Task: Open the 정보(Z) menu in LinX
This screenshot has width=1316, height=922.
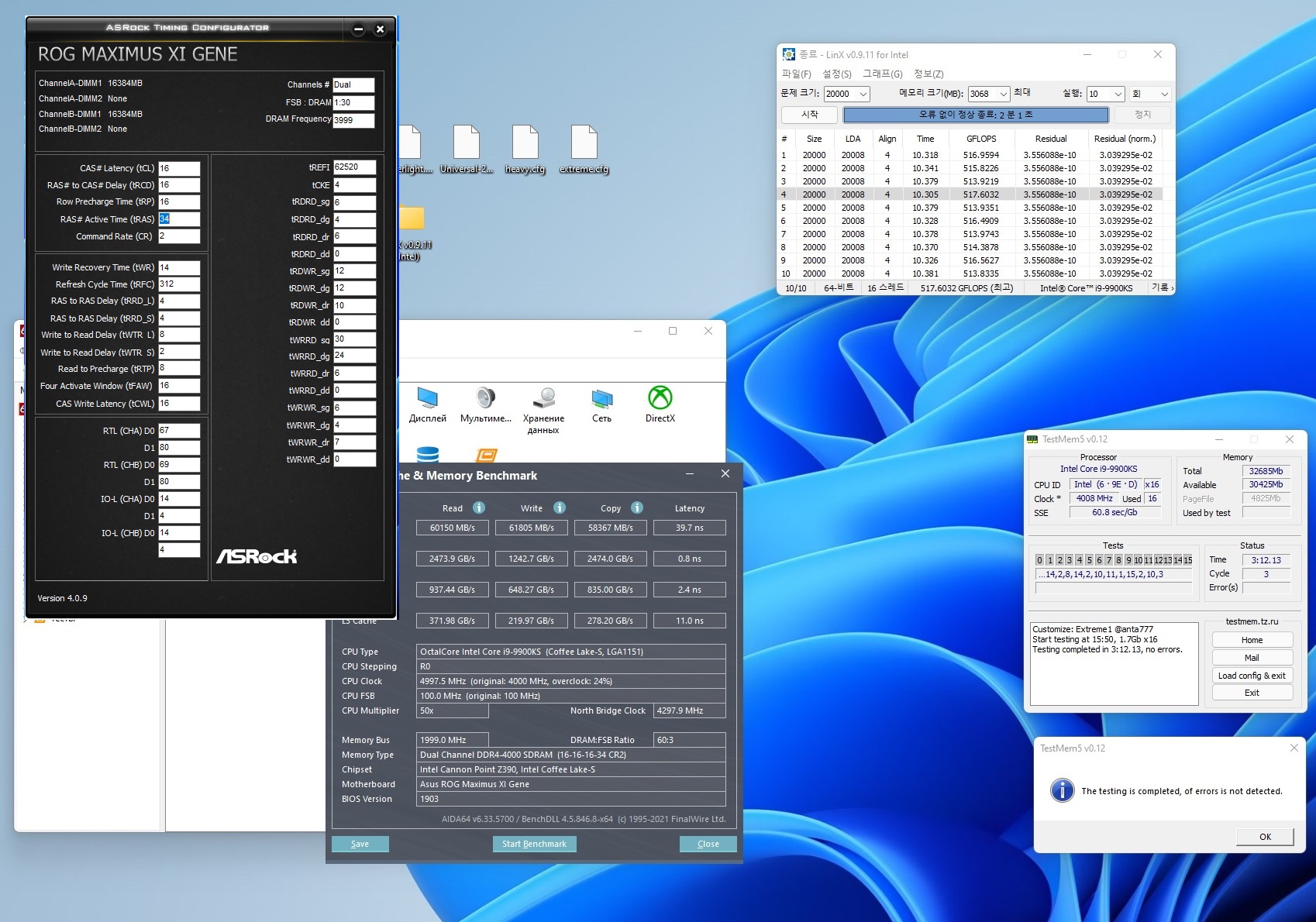Action: tap(928, 74)
